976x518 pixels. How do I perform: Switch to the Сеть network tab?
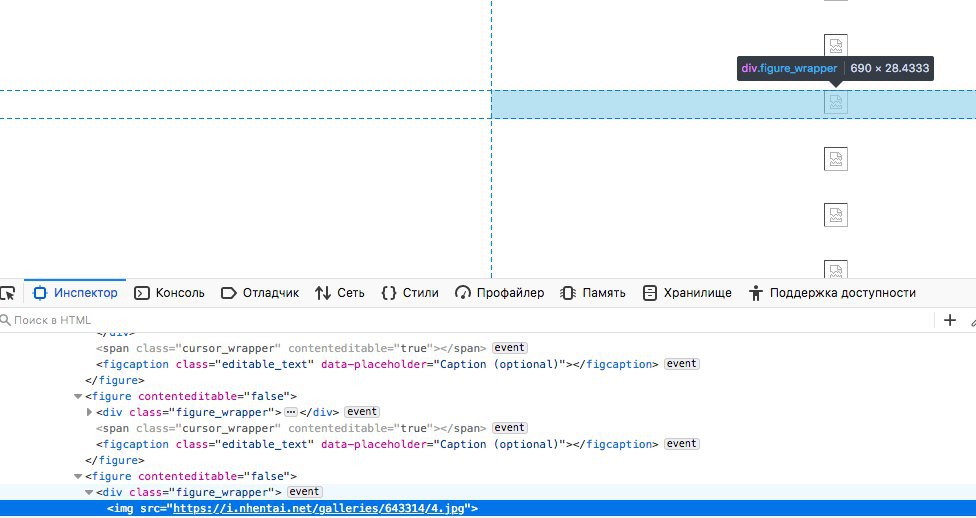point(340,293)
